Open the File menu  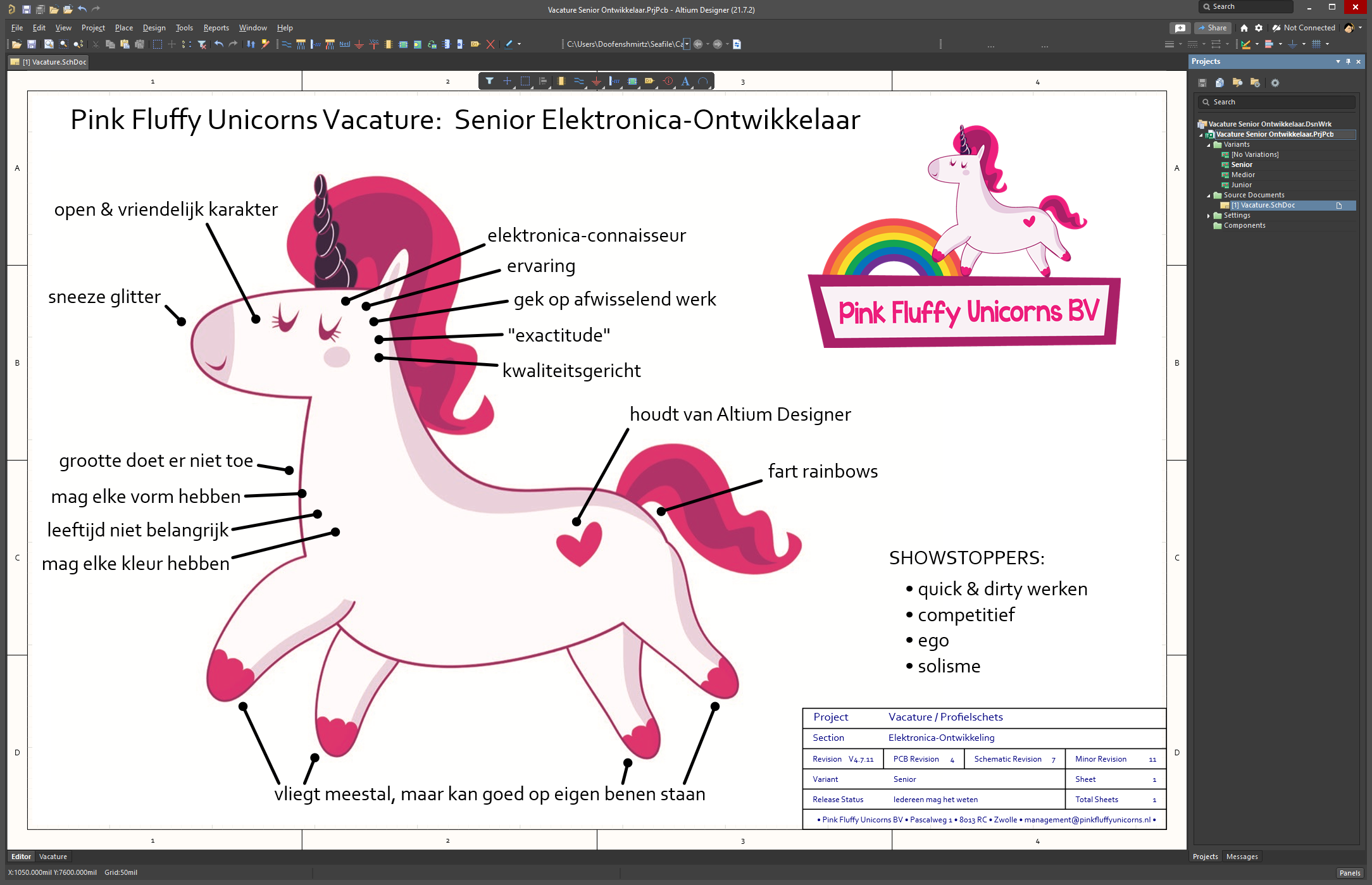(x=17, y=28)
